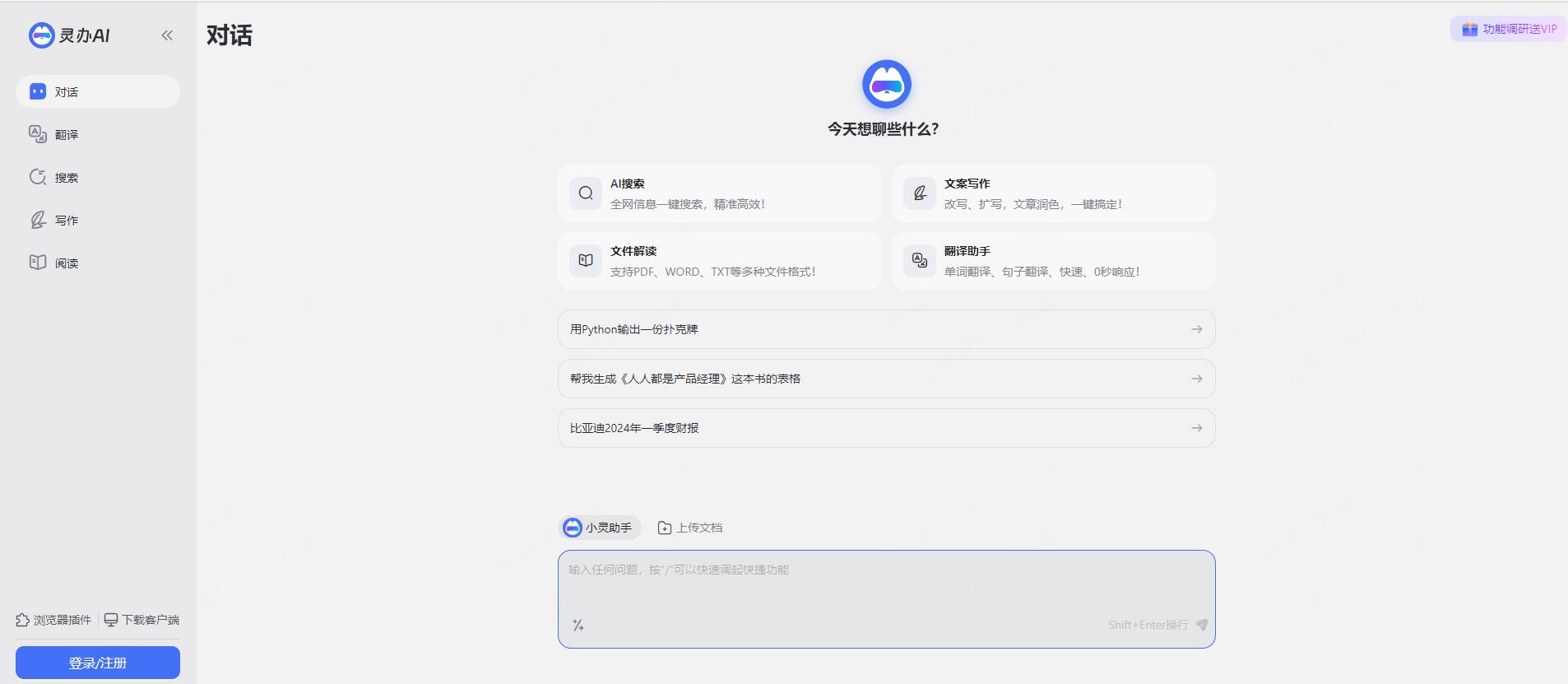Click the 小灵助手 avatar icon
Image resolution: width=1568 pixels, height=684 pixels.
(x=573, y=528)
